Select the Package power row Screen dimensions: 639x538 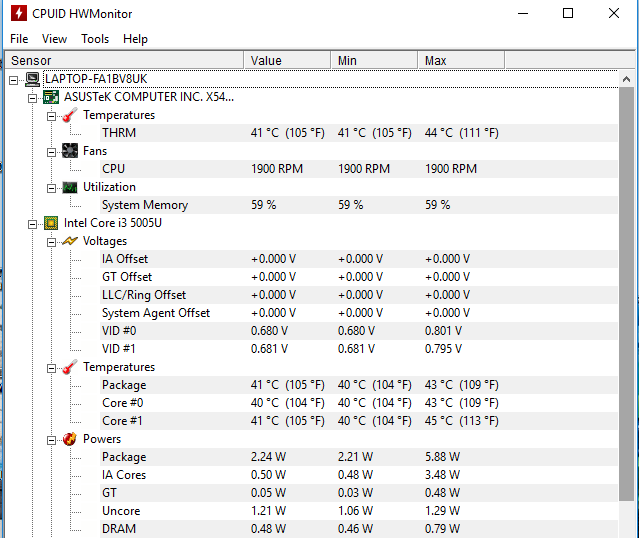(359, 457)
